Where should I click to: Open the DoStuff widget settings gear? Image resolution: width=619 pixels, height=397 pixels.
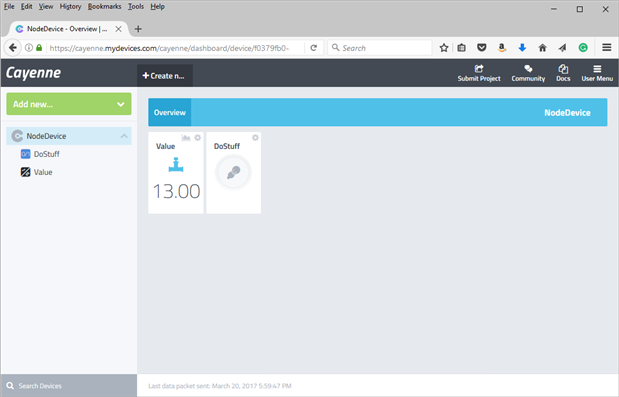(255, 138)
